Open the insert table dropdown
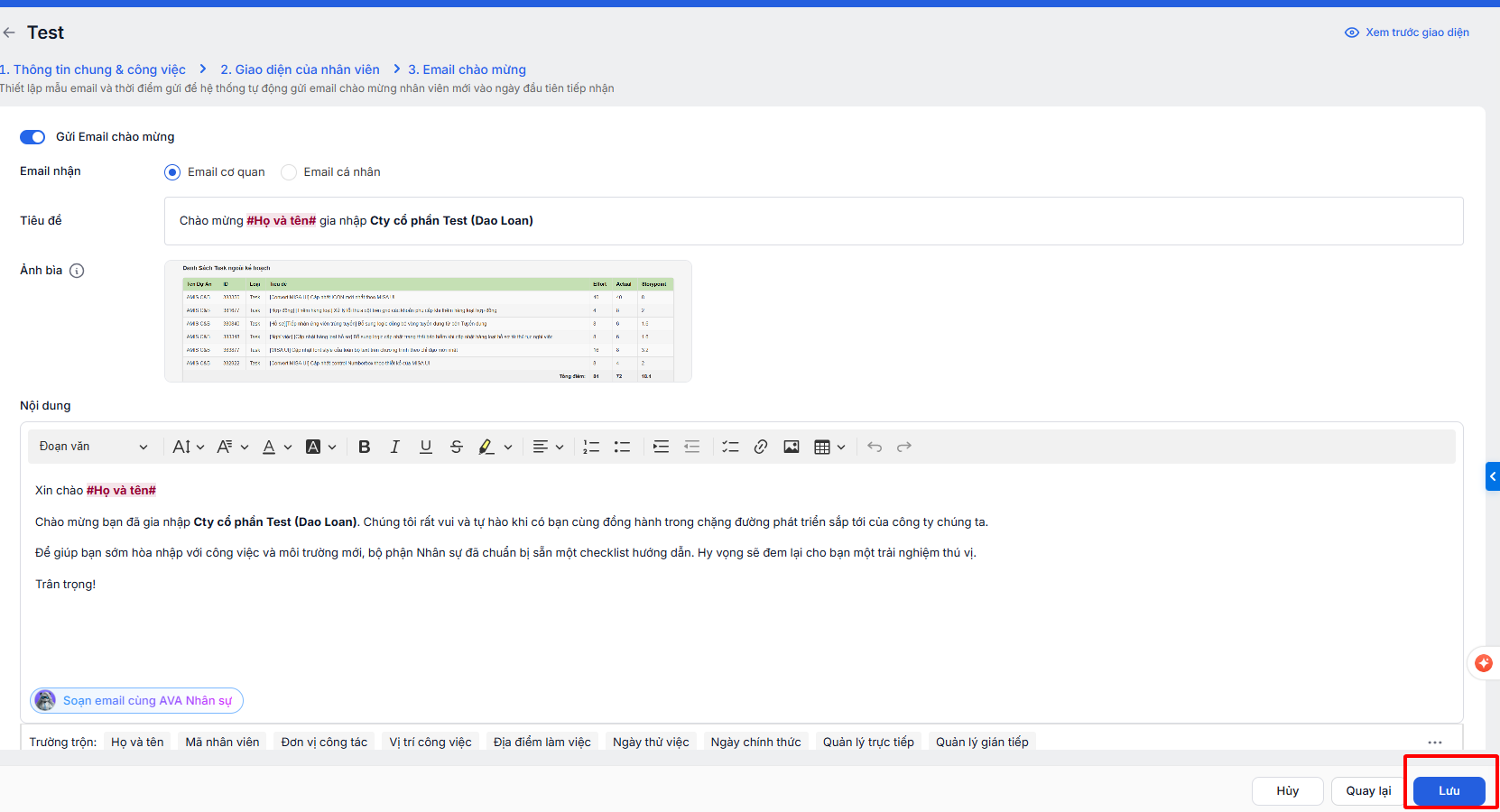This screenshot has width=1500, height=812. (x=829, y=447)
